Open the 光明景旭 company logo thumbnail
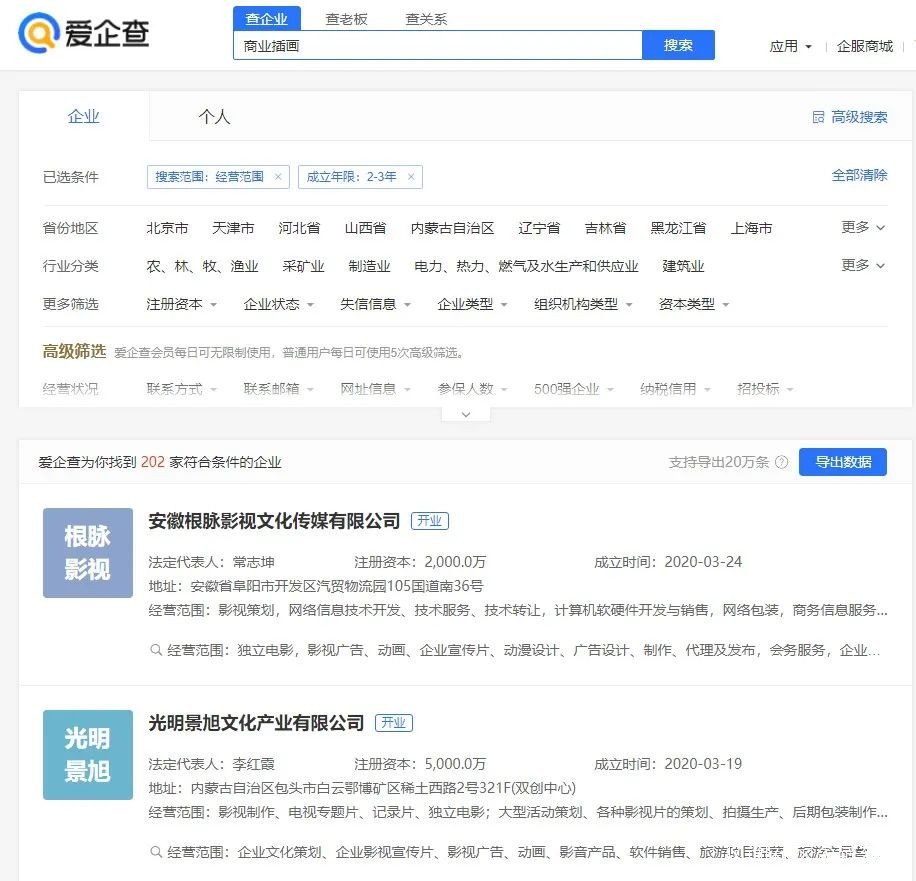 [88, 755]
